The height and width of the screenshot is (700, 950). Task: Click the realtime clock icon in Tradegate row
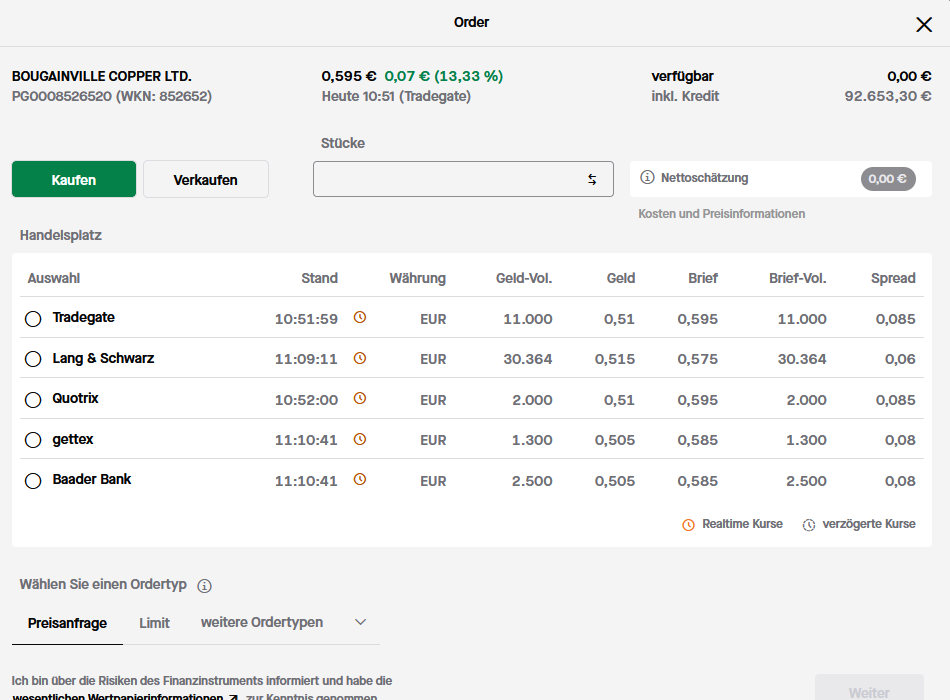tap(360, 318)
